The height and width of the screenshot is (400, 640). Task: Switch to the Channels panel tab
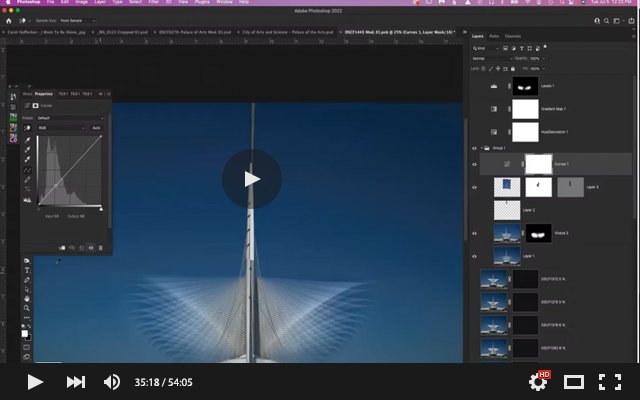(x=513, y=36)
